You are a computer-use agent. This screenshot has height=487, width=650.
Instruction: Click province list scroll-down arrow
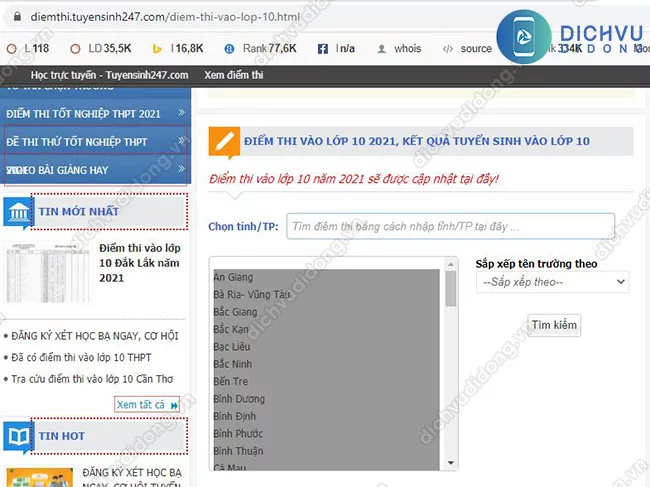pyautogui.click(x=451, y=463)
